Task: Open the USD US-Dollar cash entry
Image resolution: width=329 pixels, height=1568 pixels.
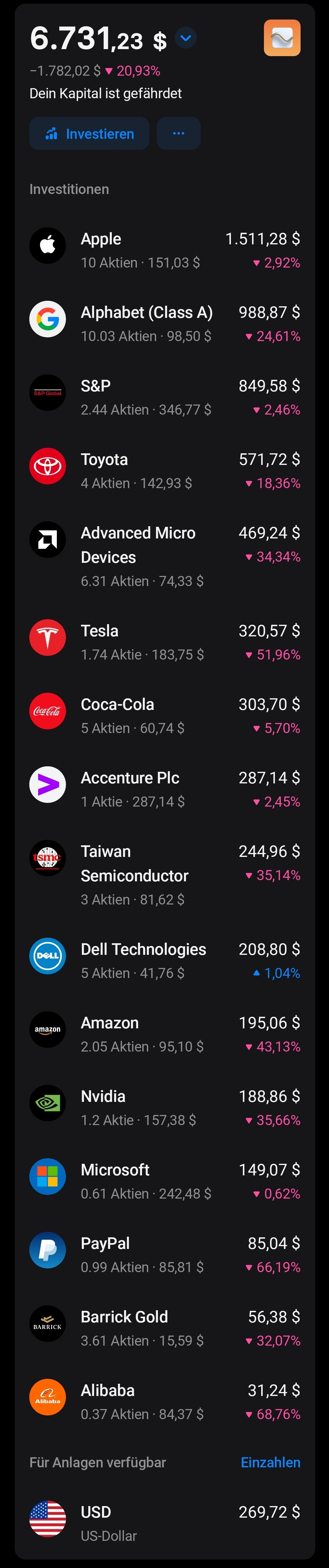Action: pyautogui.click(x=164, y=1518)
